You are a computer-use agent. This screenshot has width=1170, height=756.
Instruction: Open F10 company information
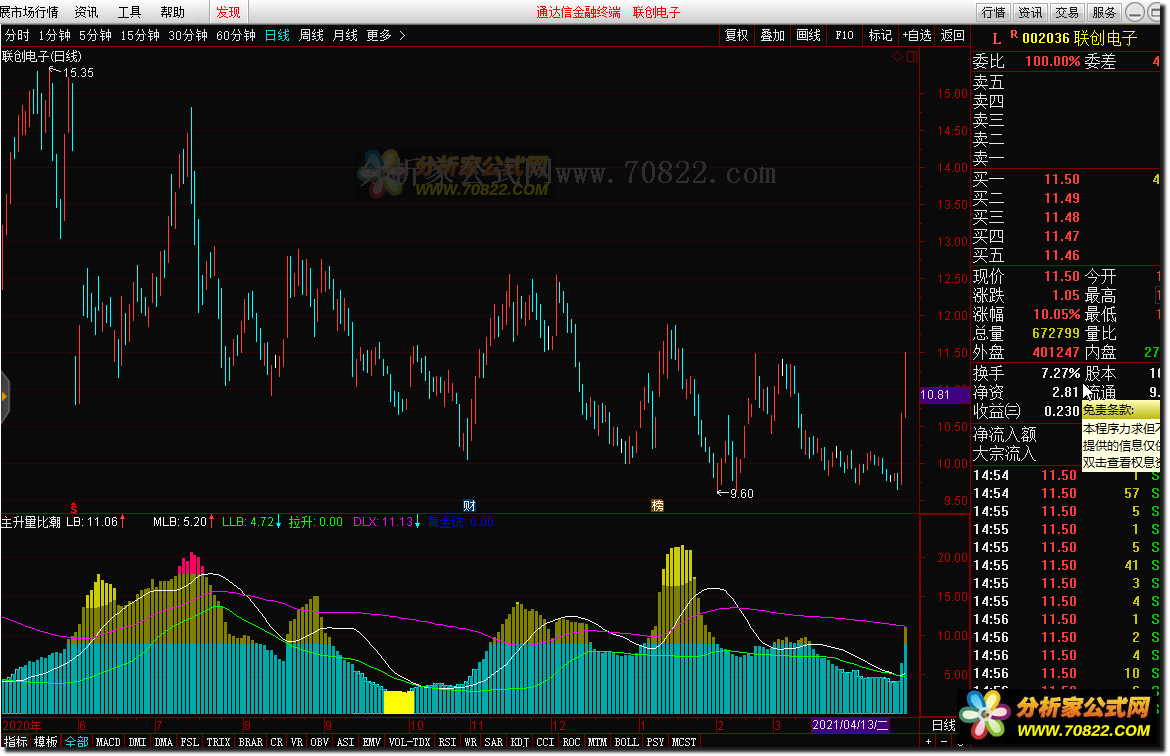tap(844, 35)
